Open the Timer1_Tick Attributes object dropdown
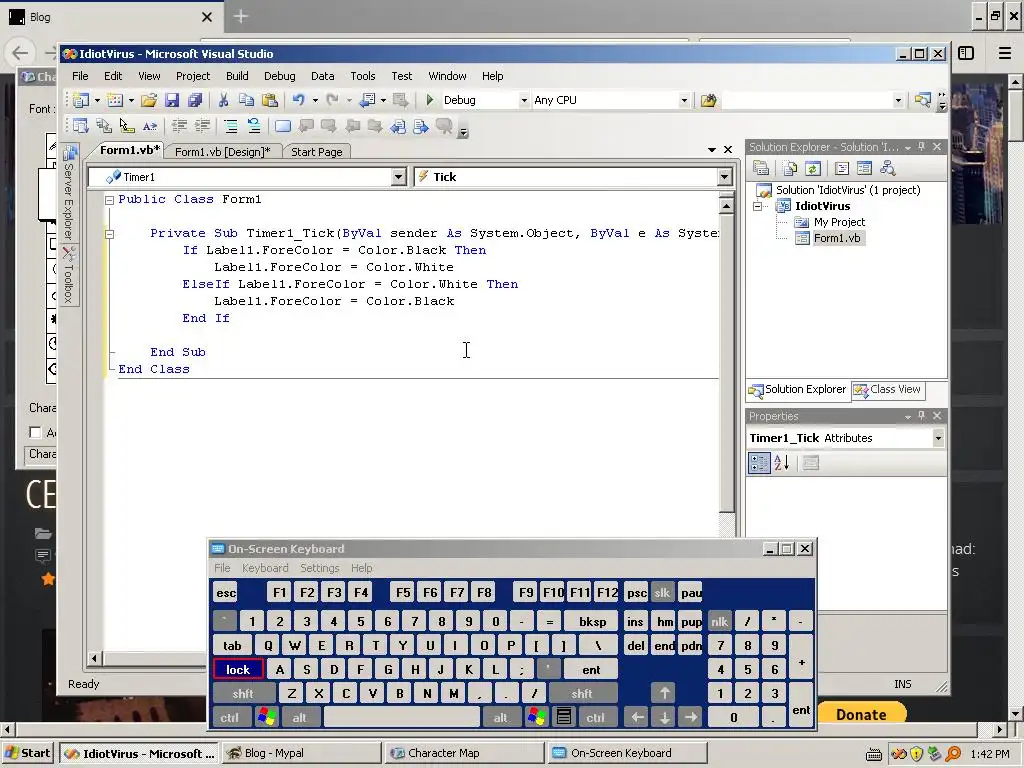 (x=938, y=438)
